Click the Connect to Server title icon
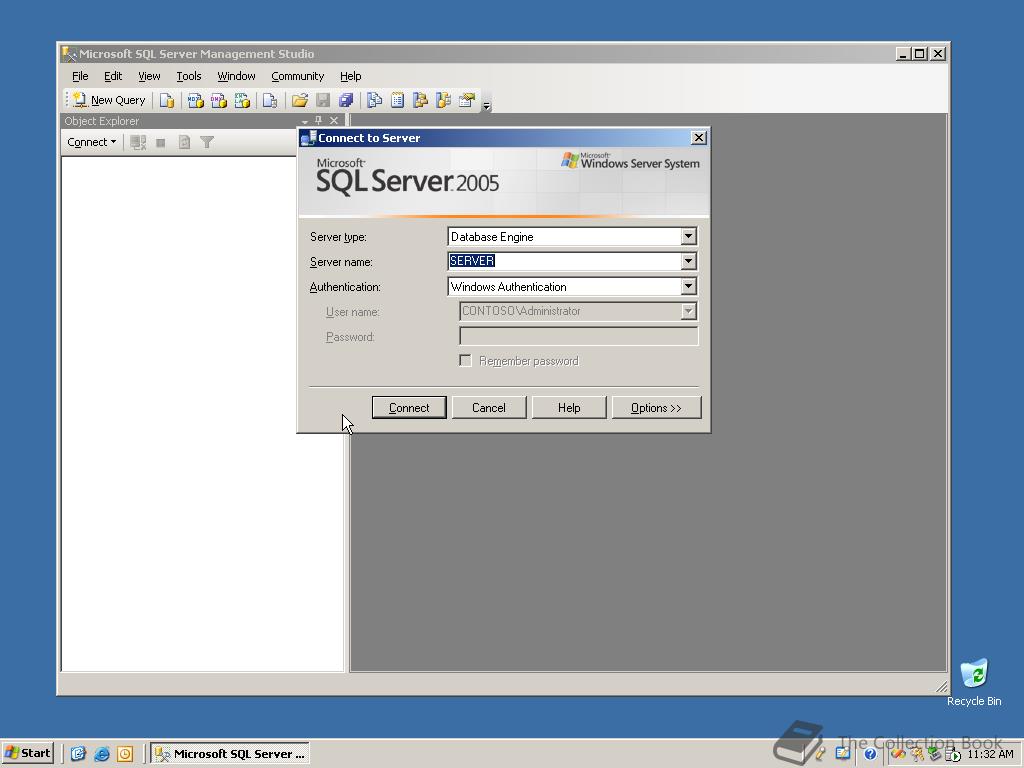The image size is (1024, 768). click(x=308, y=138)
